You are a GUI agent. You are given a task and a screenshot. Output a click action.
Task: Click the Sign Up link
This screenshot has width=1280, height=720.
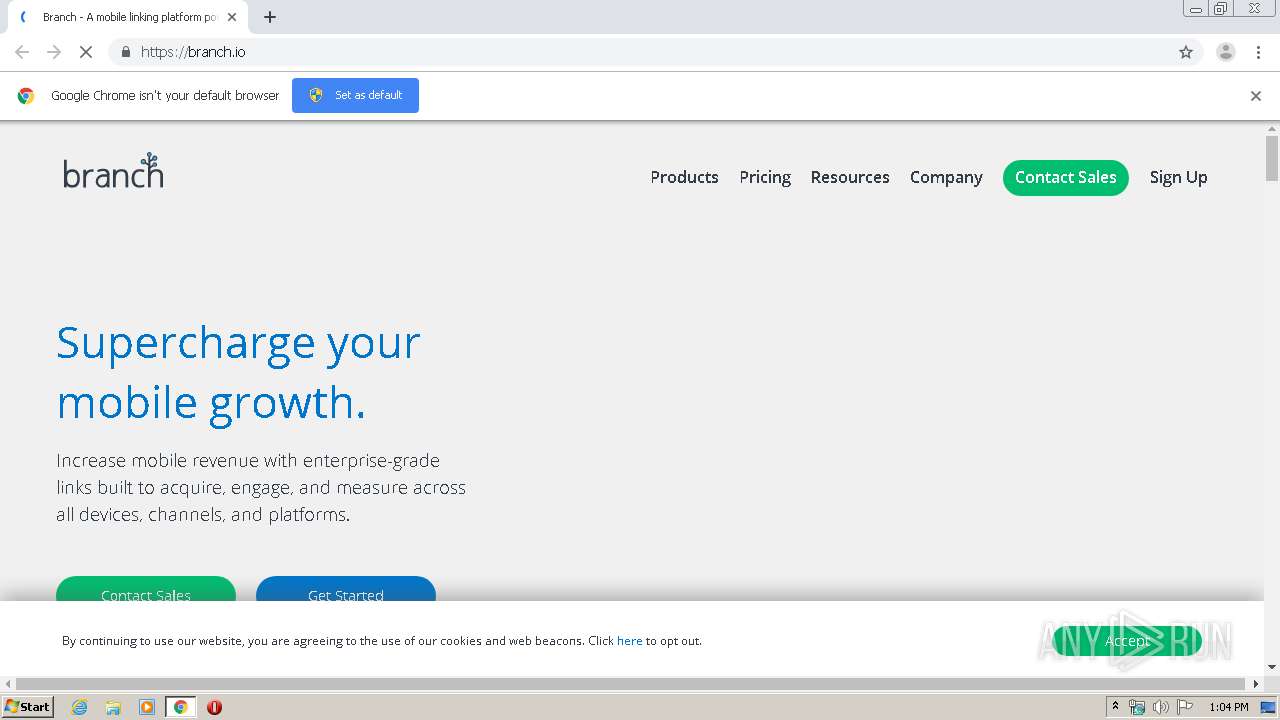pyautogui.click(x=1178, y=177)
